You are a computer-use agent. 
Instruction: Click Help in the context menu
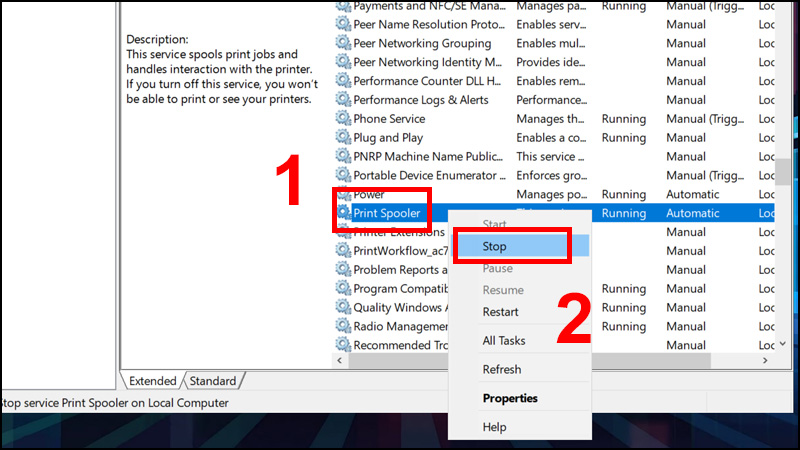(x=494, y=427)
